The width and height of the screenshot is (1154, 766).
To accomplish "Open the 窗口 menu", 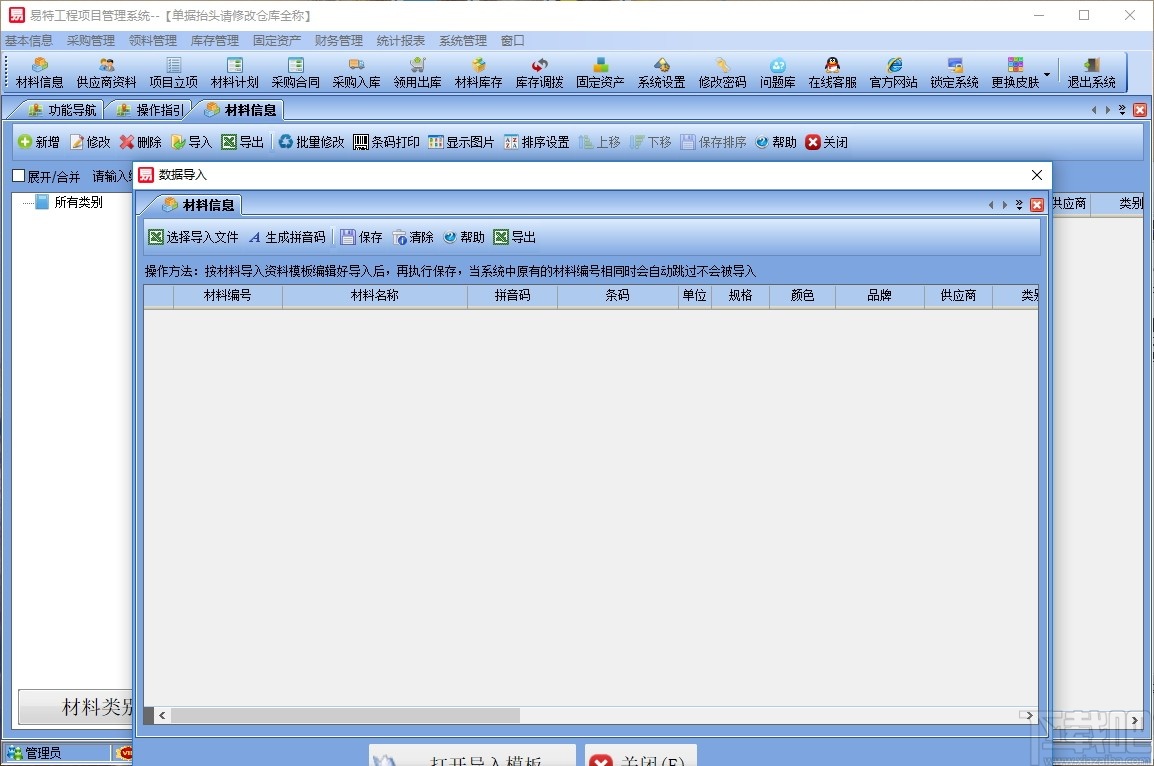I will [512, 40].
